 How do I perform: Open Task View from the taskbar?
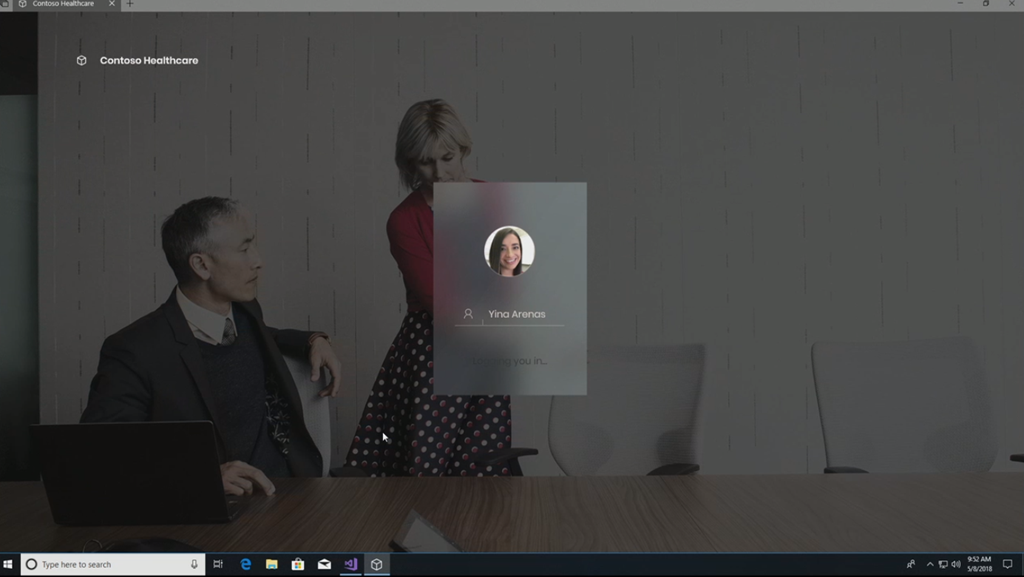pos(218,565)
